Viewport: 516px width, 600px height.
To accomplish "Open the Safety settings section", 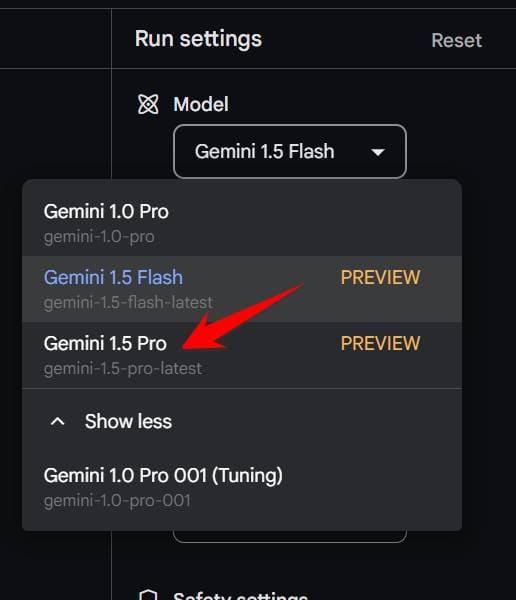I will pos(240,595).
